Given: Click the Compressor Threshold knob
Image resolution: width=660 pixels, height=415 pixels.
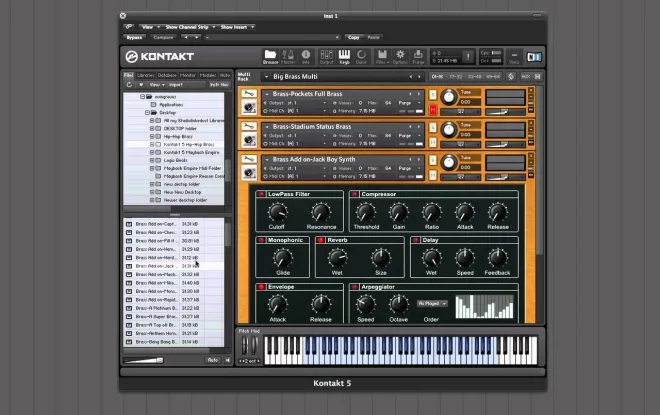Looking at the screenshot, I should pyautogui.click(x=366, y=213).
